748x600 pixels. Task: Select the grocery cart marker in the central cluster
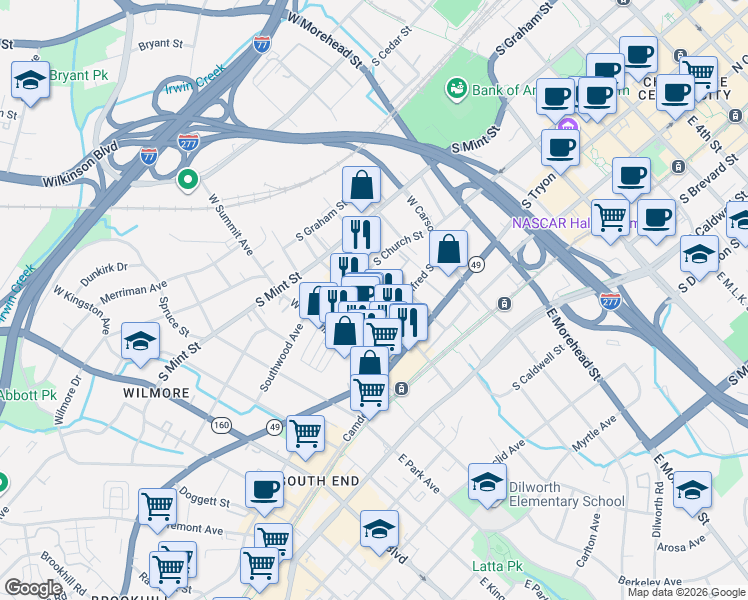[x=384, y=335]
